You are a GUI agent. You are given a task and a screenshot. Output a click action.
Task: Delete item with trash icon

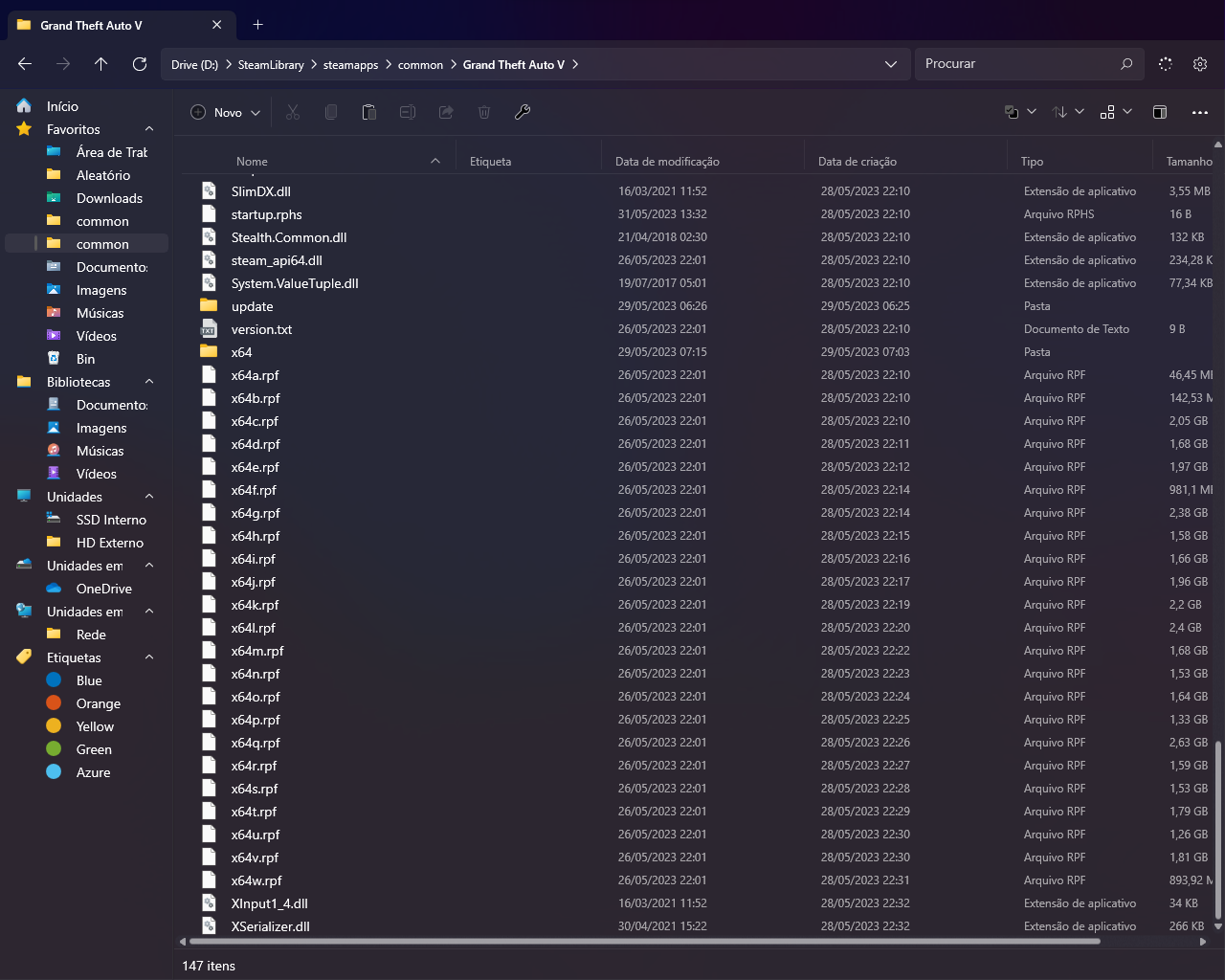[484, 112]
